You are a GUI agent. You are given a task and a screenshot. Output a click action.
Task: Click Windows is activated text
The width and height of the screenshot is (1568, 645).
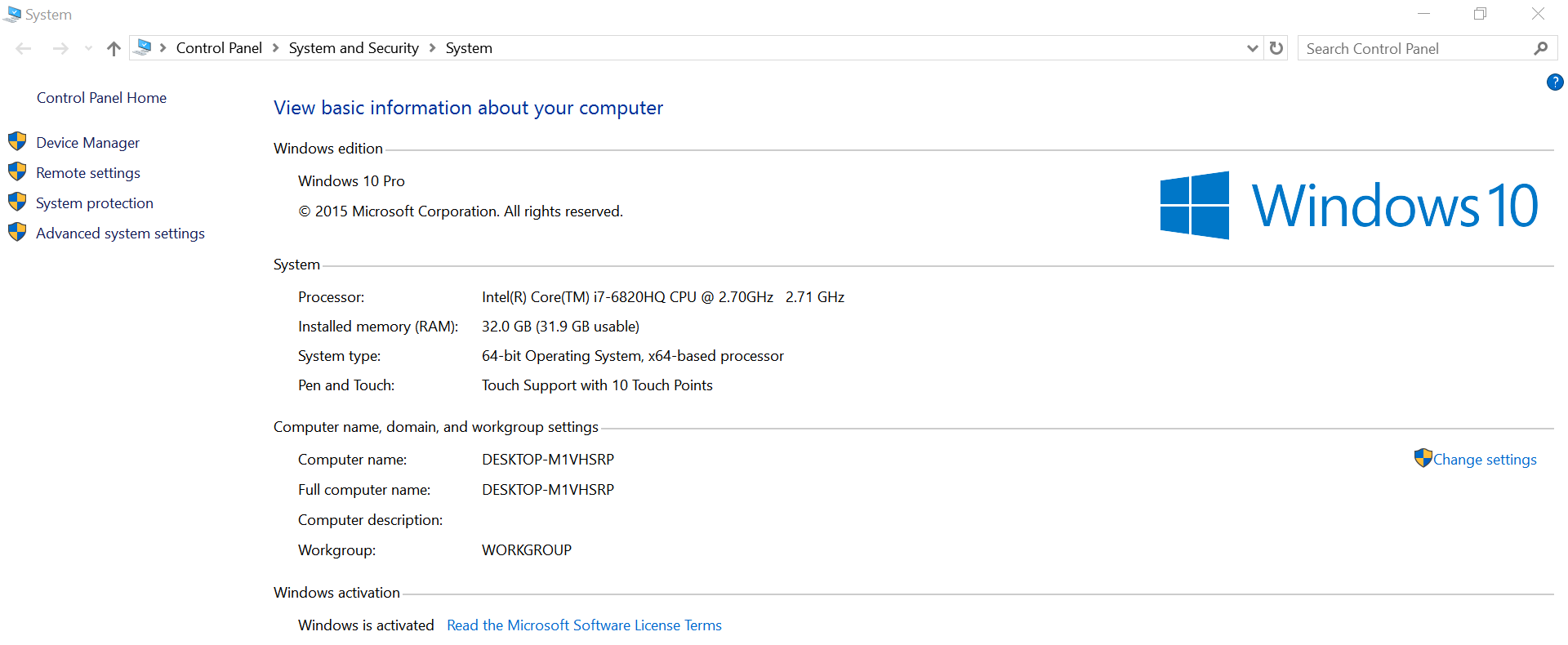coord(366,625)
